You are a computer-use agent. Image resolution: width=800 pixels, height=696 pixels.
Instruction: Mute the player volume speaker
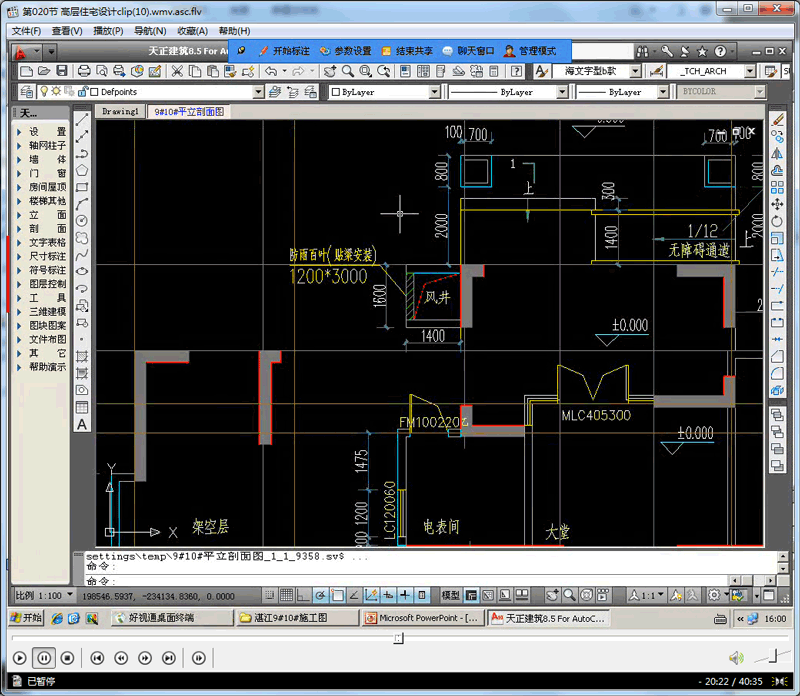click(736, 658)
